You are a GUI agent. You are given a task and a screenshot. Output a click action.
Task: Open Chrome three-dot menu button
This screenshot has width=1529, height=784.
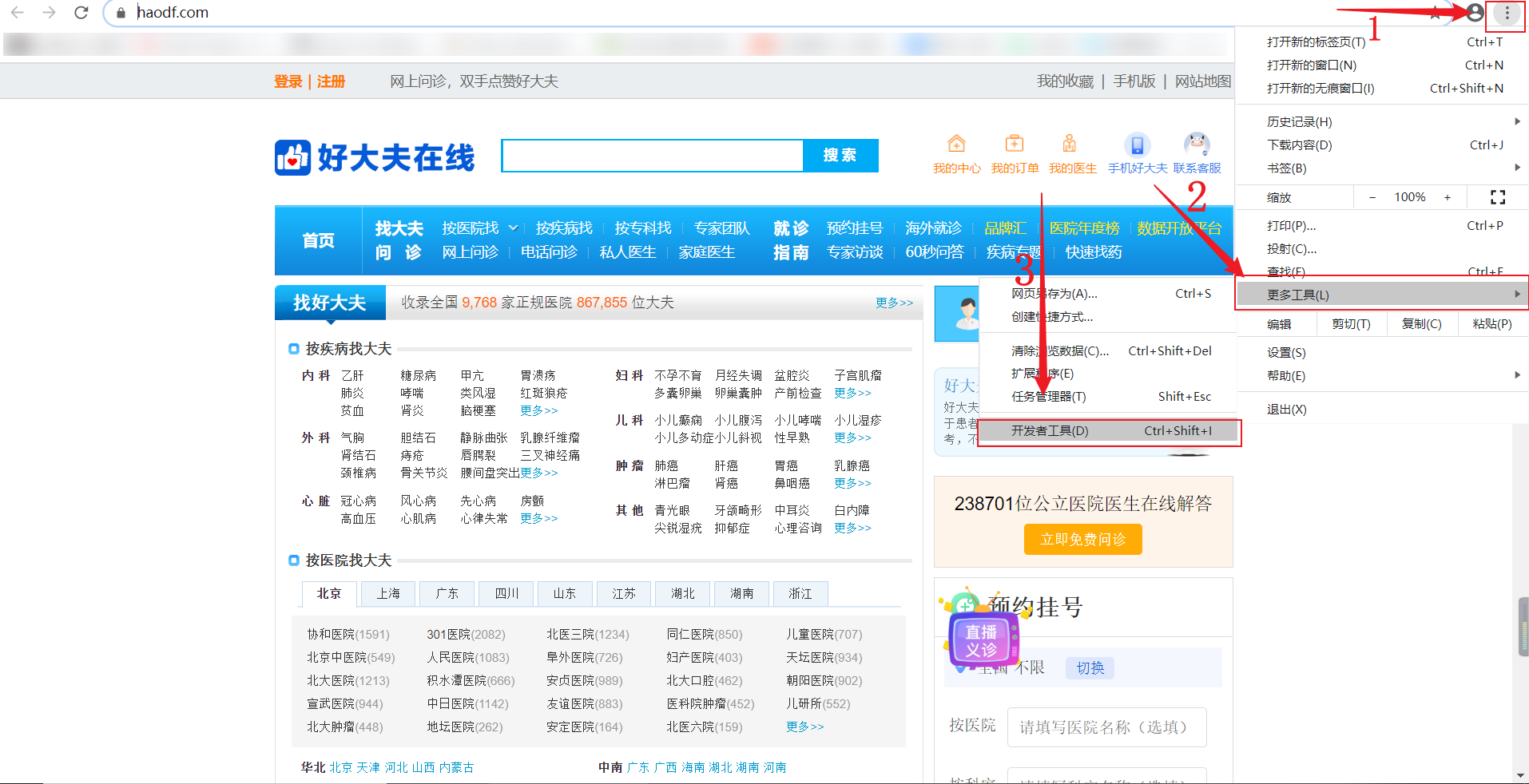pos(1507,13)
